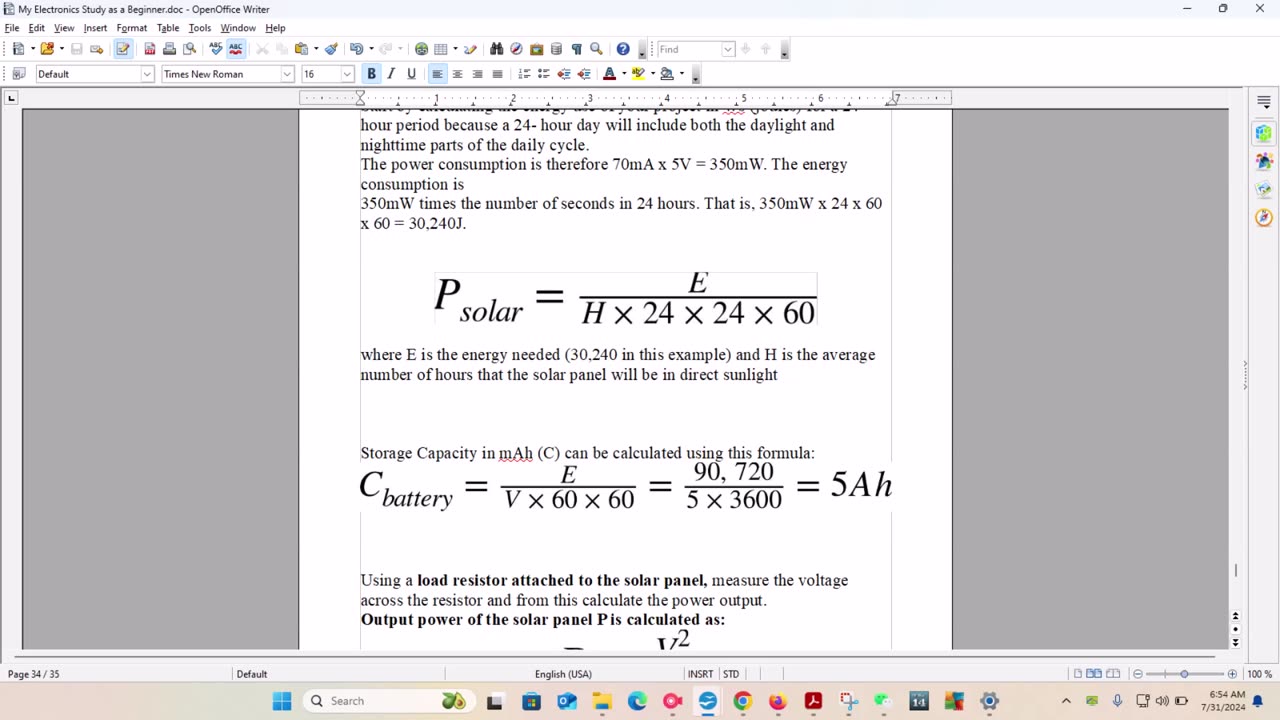Expand the Times New Roman font dropdown
The width and height of the screenshot is (1280, 720).
pyautogui.click(x=287, y=74)
